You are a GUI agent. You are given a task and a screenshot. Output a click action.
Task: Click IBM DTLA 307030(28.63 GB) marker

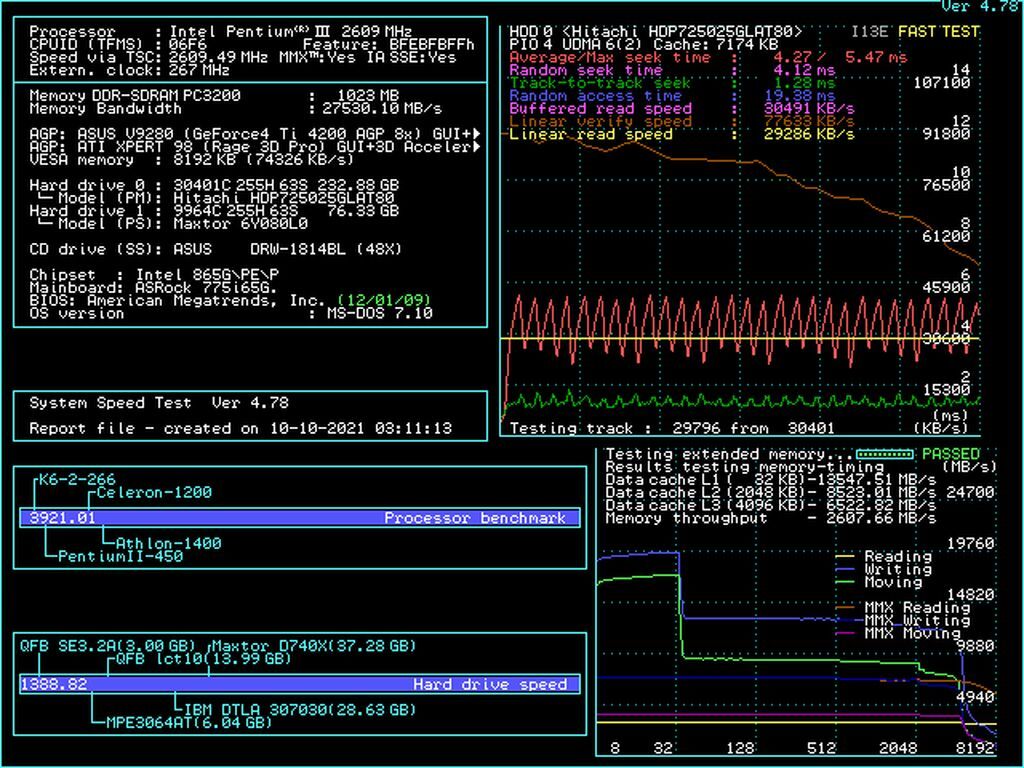(x=300, y=710)
